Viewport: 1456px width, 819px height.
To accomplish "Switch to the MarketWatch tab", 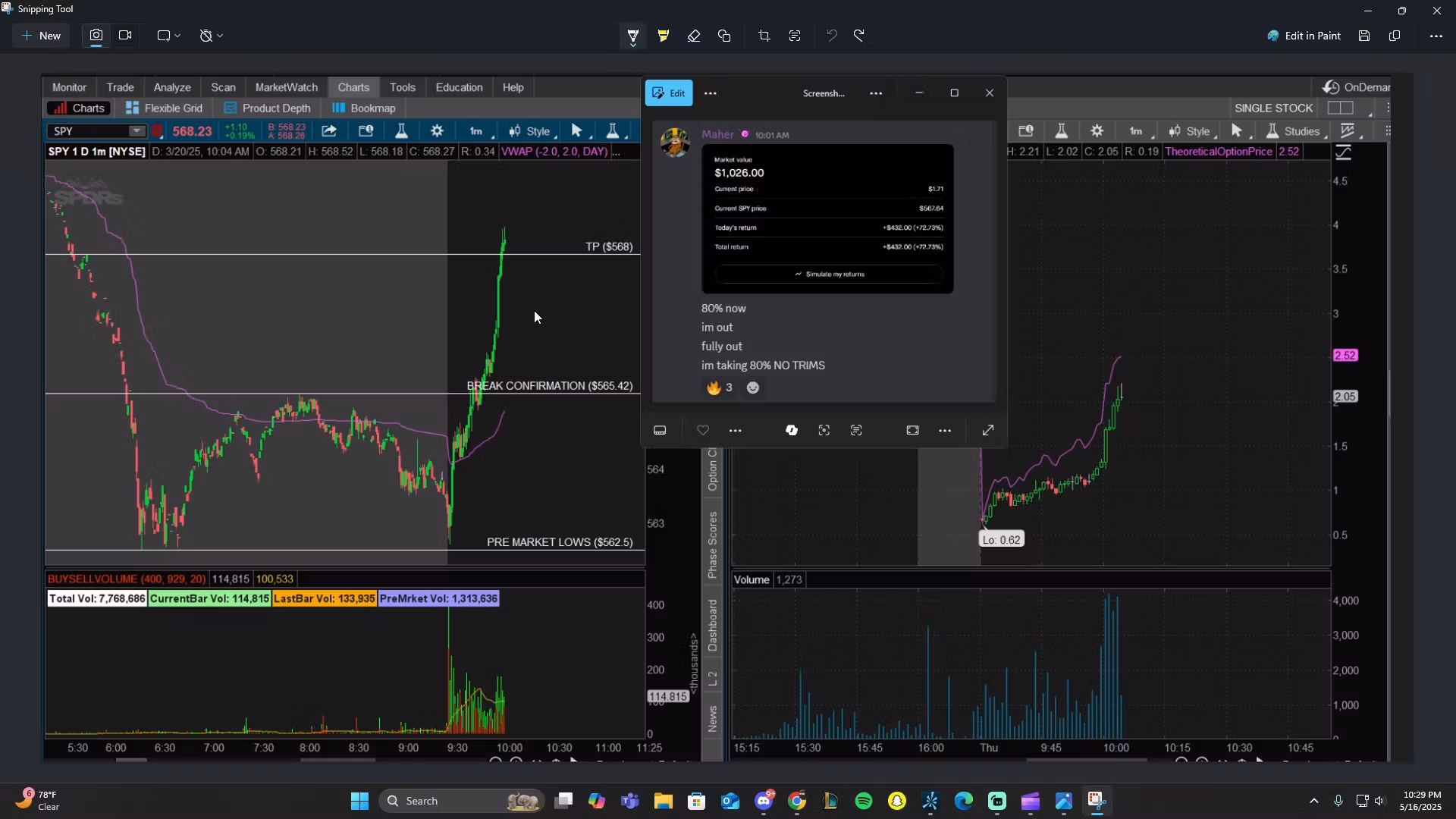I will coord(286,86).
